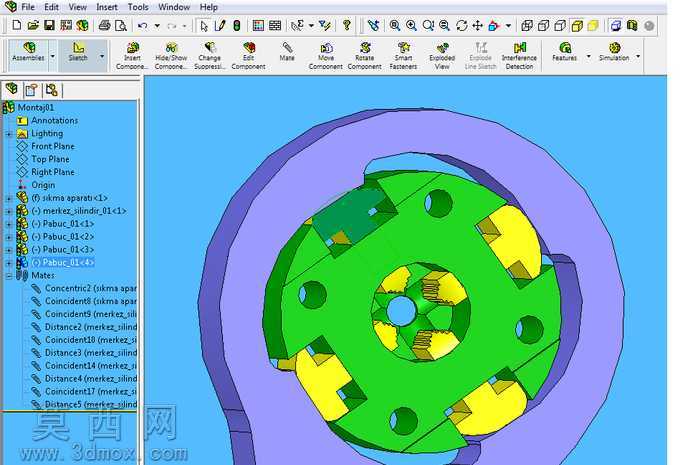Click Hide/Show Components tool
Image resolution: width=684 pixels, height=465 pixels.
click(171, 56)
